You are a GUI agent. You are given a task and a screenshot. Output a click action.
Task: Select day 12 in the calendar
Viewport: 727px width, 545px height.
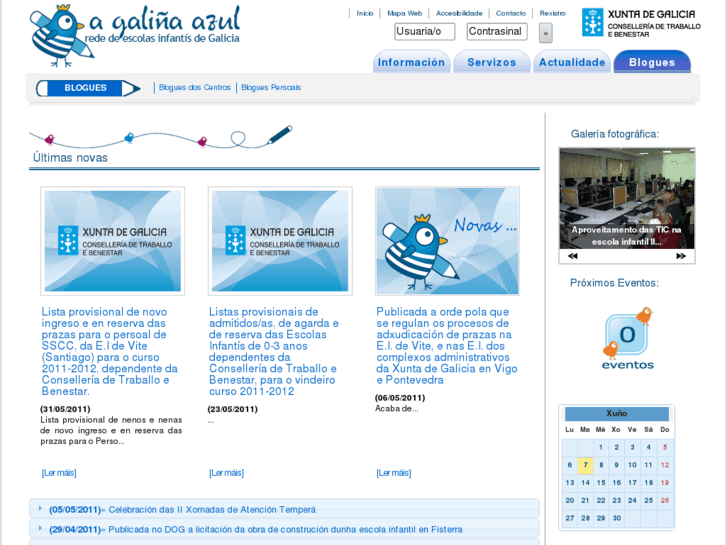click(x=664, y=465)
